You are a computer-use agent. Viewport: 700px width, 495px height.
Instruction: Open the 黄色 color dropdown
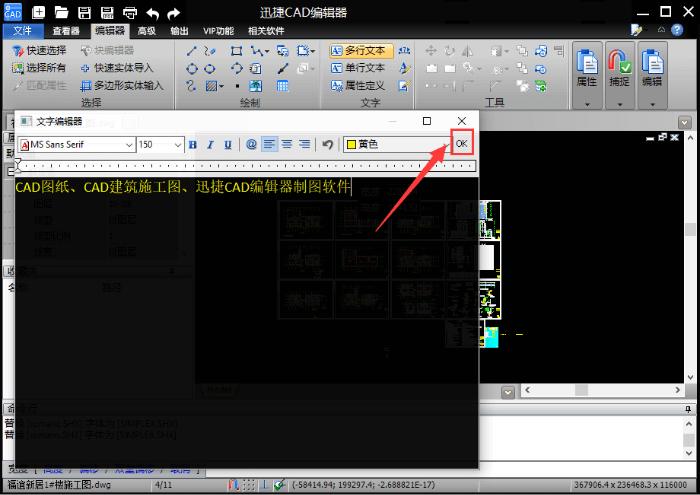(446, 145)
